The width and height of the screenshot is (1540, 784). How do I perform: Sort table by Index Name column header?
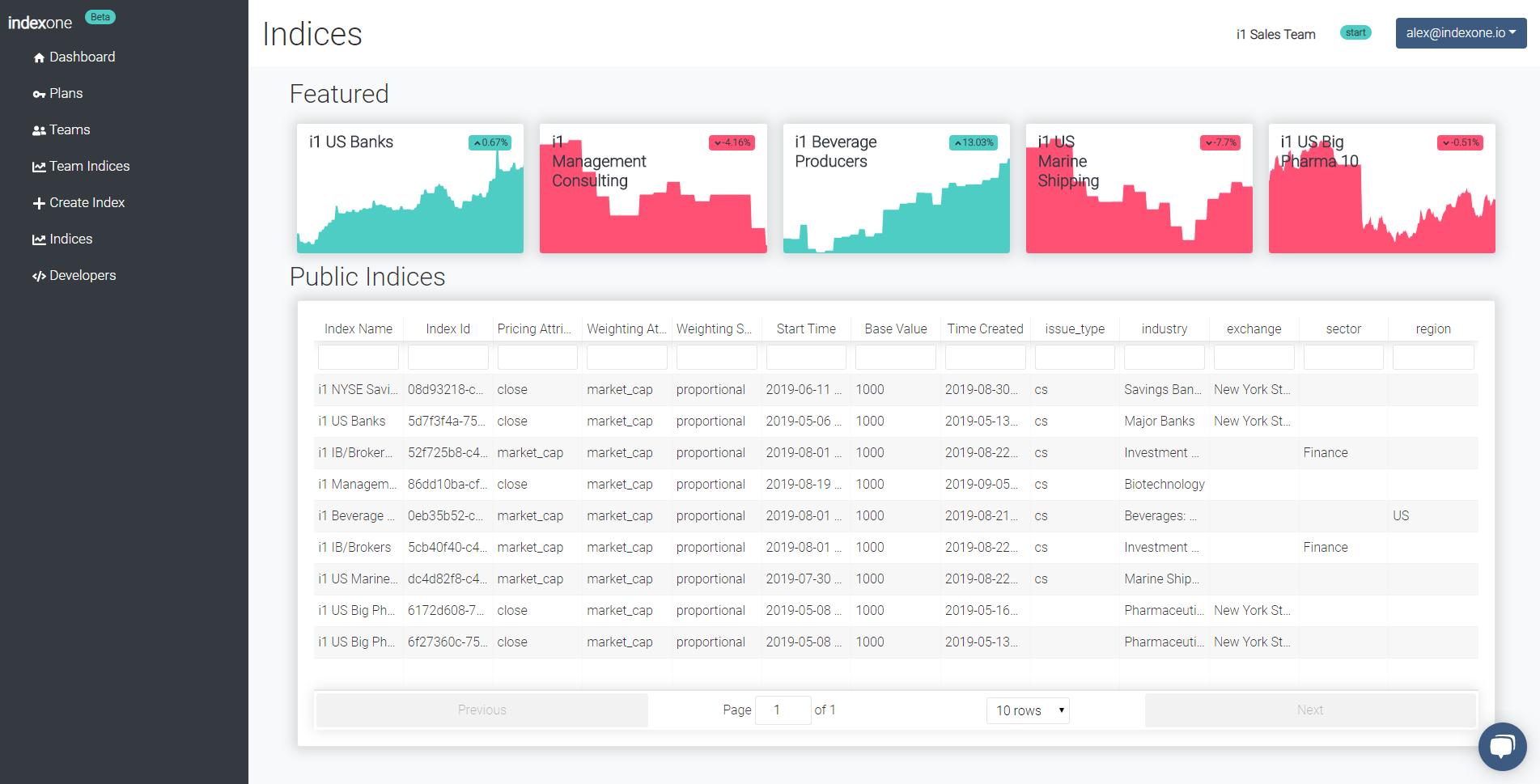click(358, 328)
